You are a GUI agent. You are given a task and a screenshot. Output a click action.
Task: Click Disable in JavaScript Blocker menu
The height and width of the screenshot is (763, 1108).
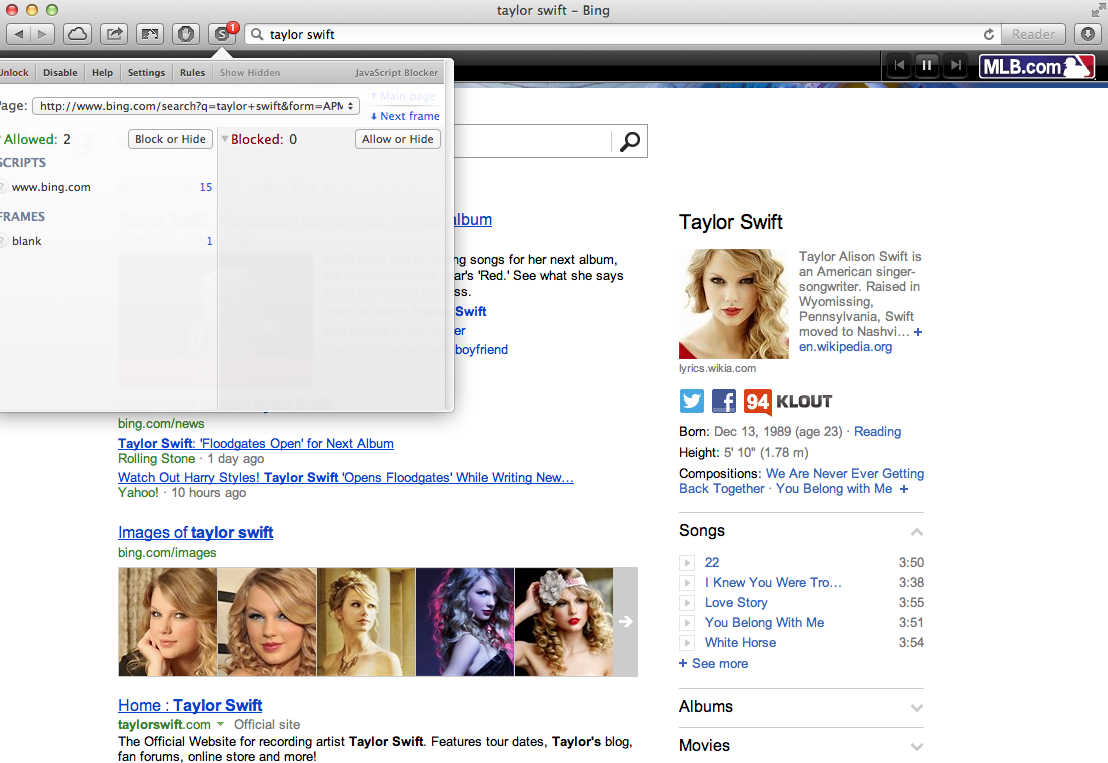click(60, 72)
